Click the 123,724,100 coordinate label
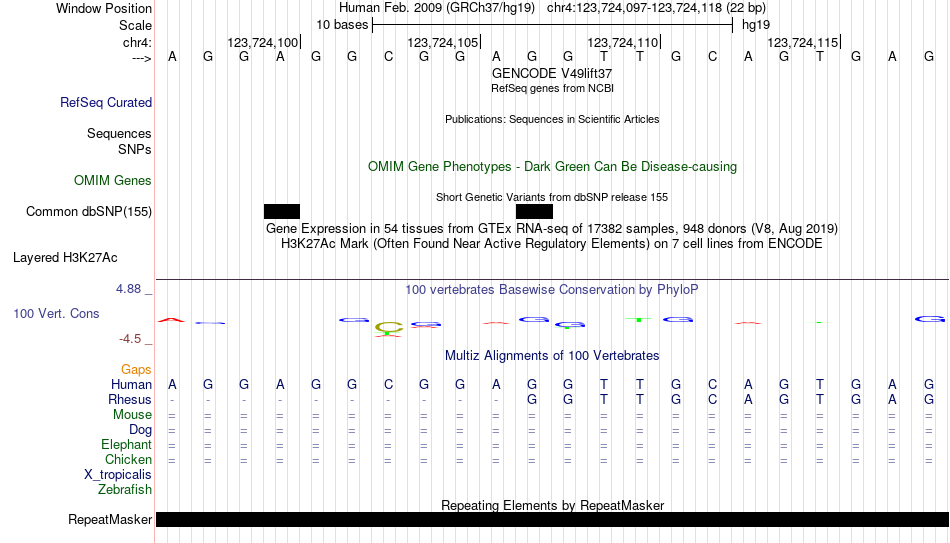 [x=263, y=42]
